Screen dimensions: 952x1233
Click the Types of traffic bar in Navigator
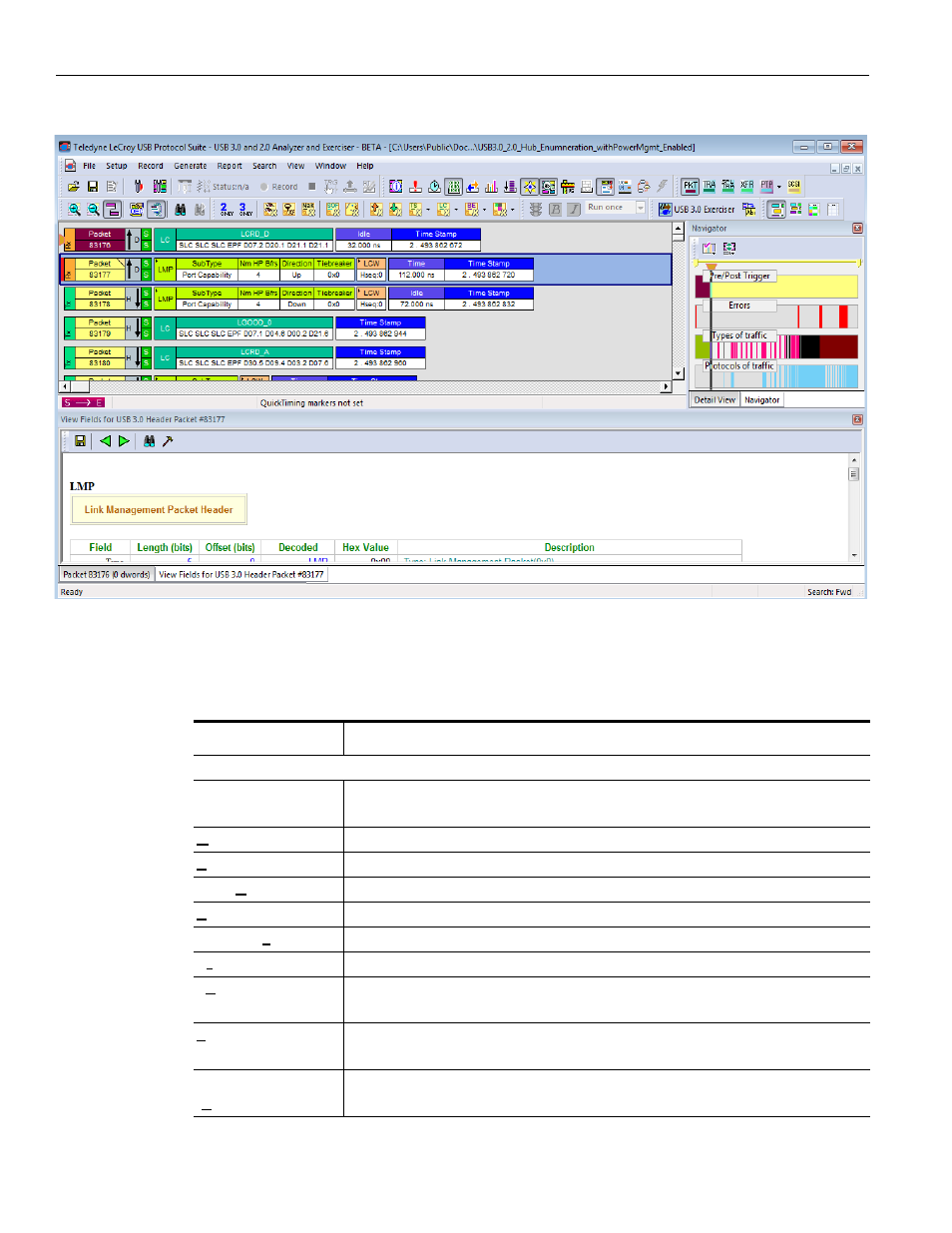[776, 346]
